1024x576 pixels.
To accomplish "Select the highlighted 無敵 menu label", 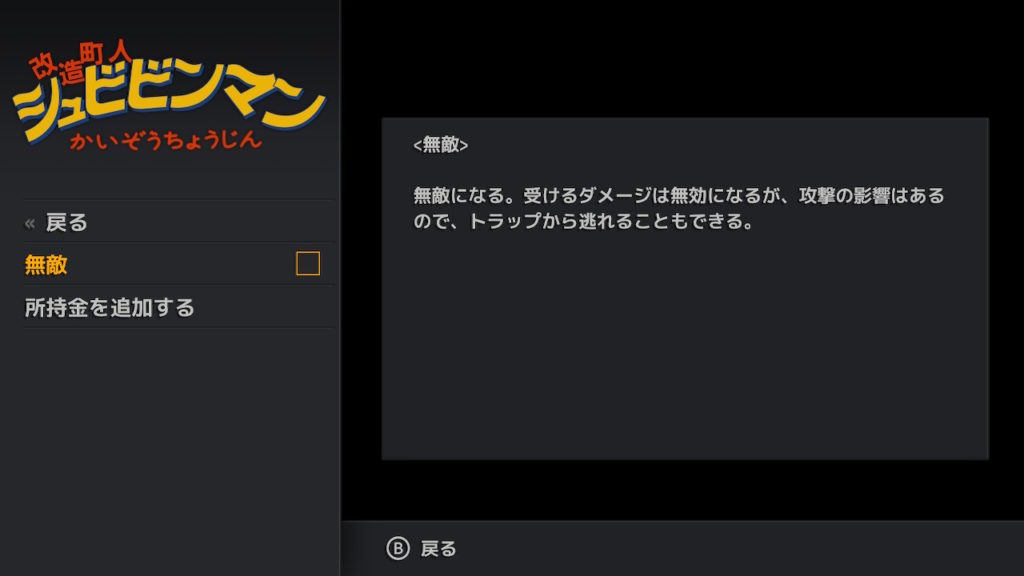I will pos(46,264).
